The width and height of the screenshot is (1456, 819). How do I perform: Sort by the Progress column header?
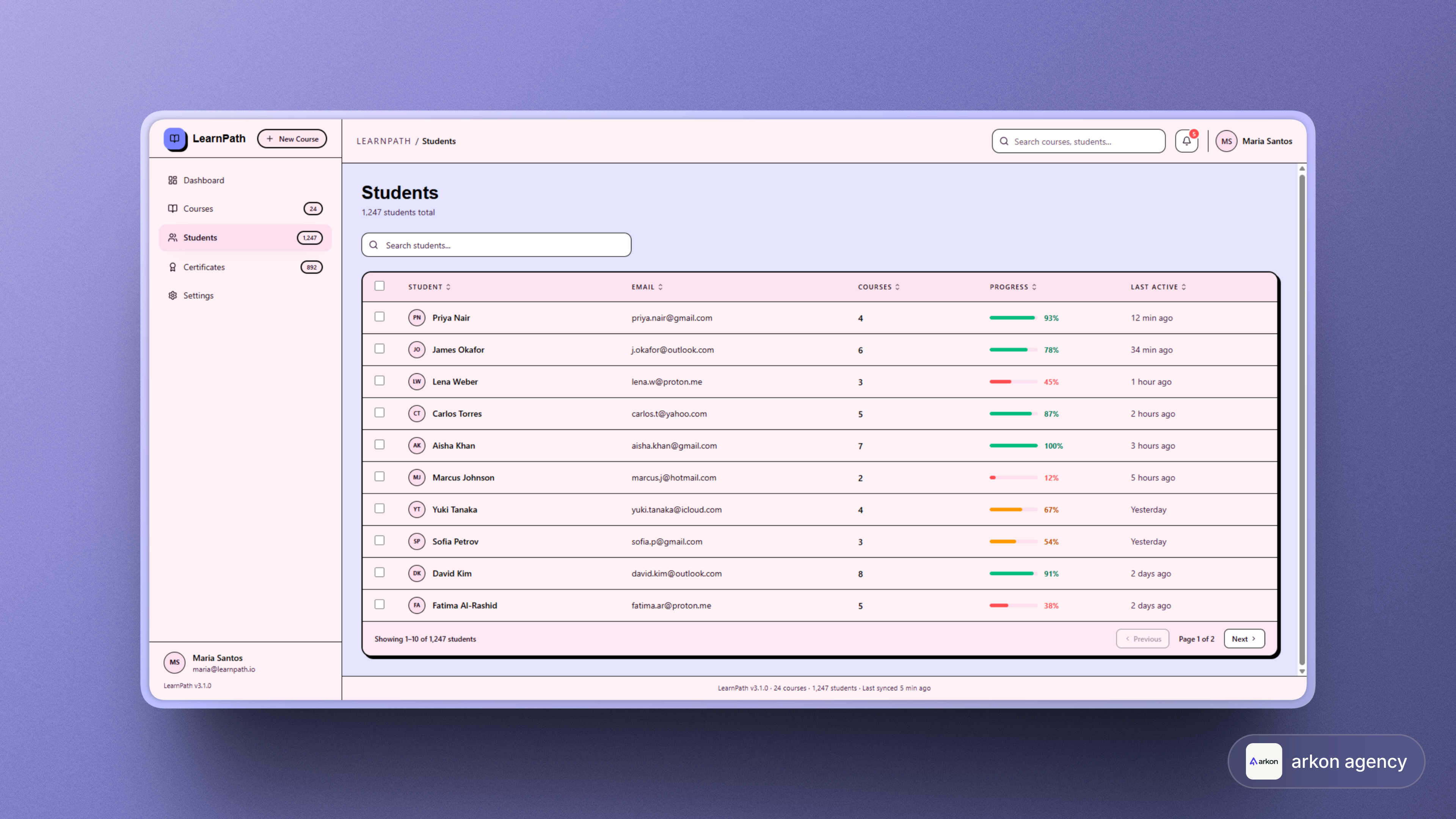coord(1013,287)
